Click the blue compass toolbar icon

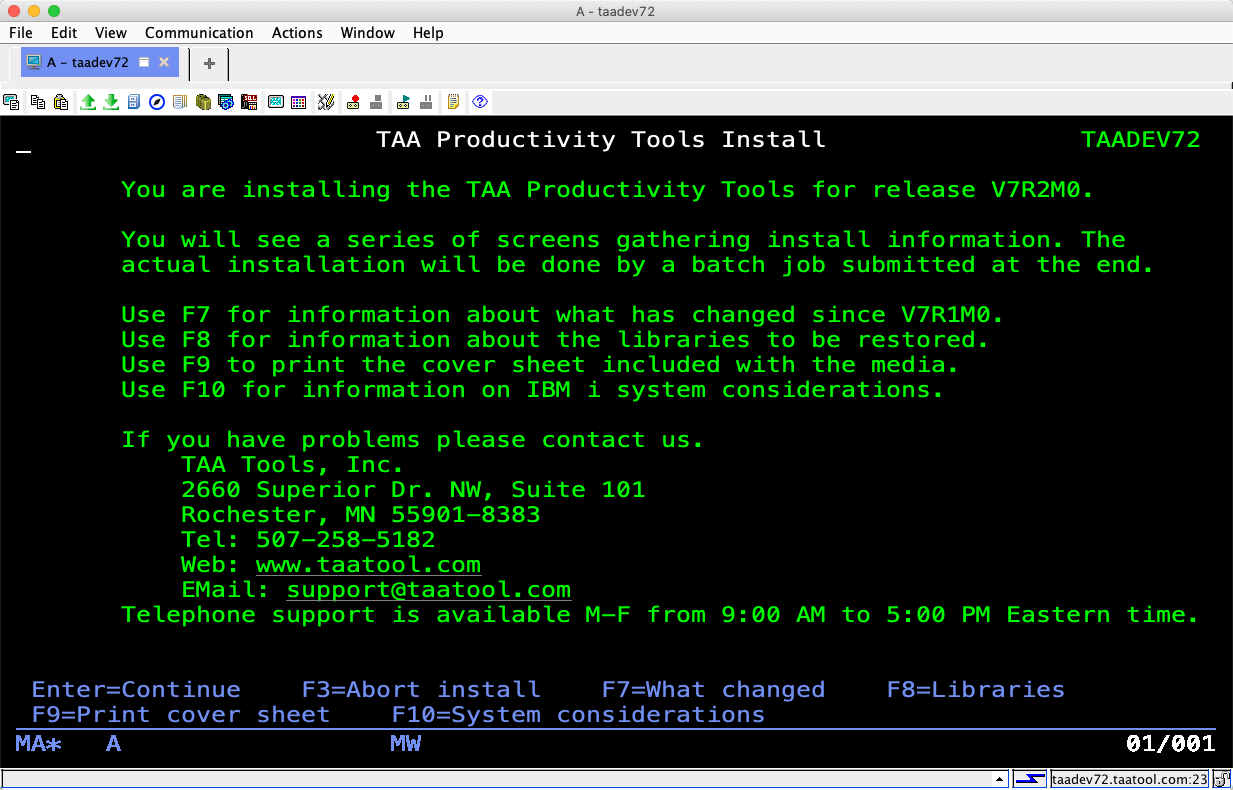pyautogui.click(x=157, y=102)
